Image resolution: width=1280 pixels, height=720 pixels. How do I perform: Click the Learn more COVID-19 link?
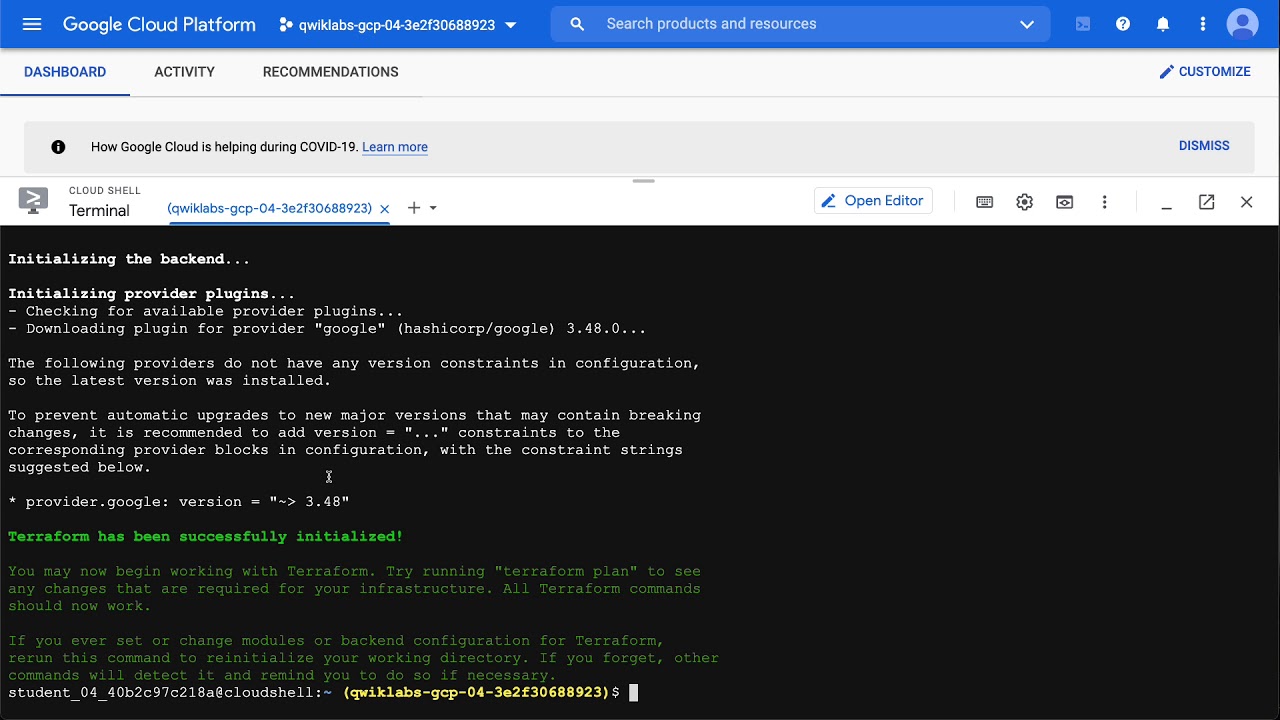click(394, 147)
